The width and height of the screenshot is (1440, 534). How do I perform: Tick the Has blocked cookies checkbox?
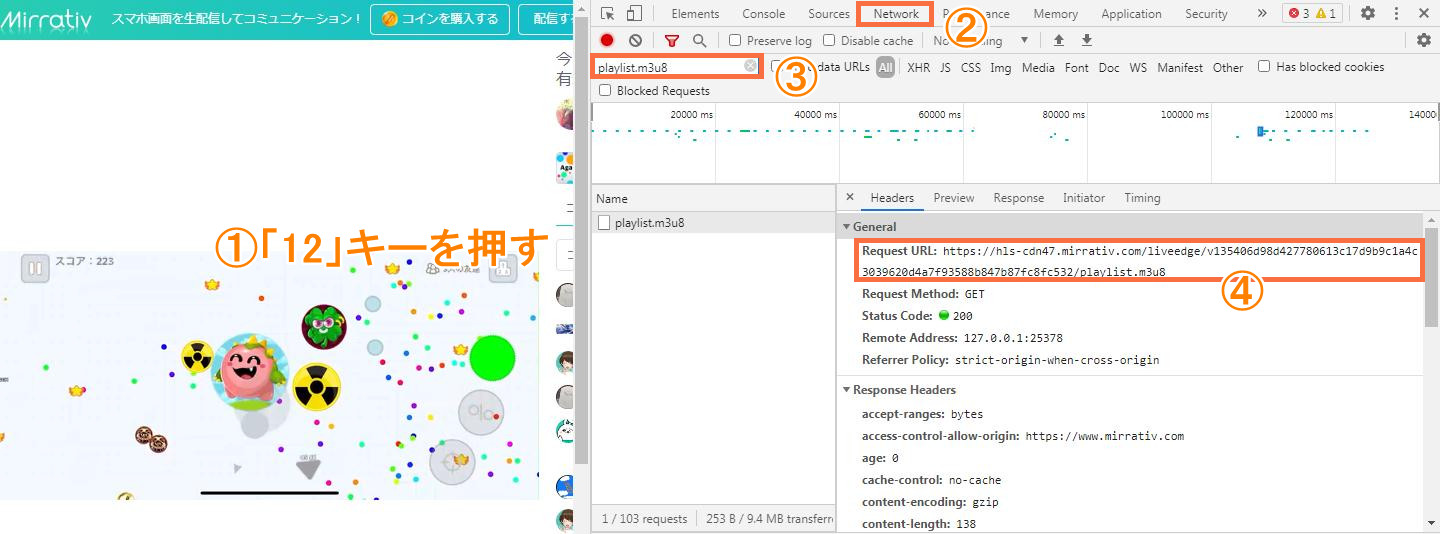pos(1264,67)
